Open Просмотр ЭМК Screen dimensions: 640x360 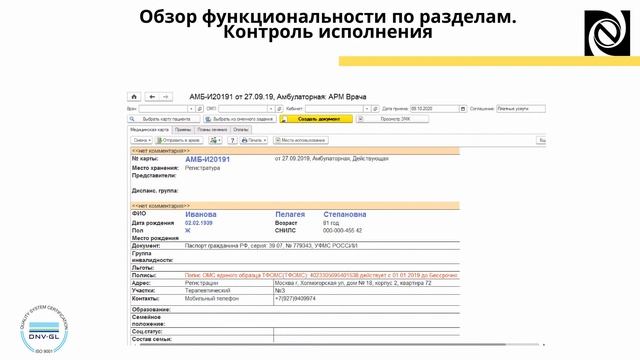click(x=393, y=119)
